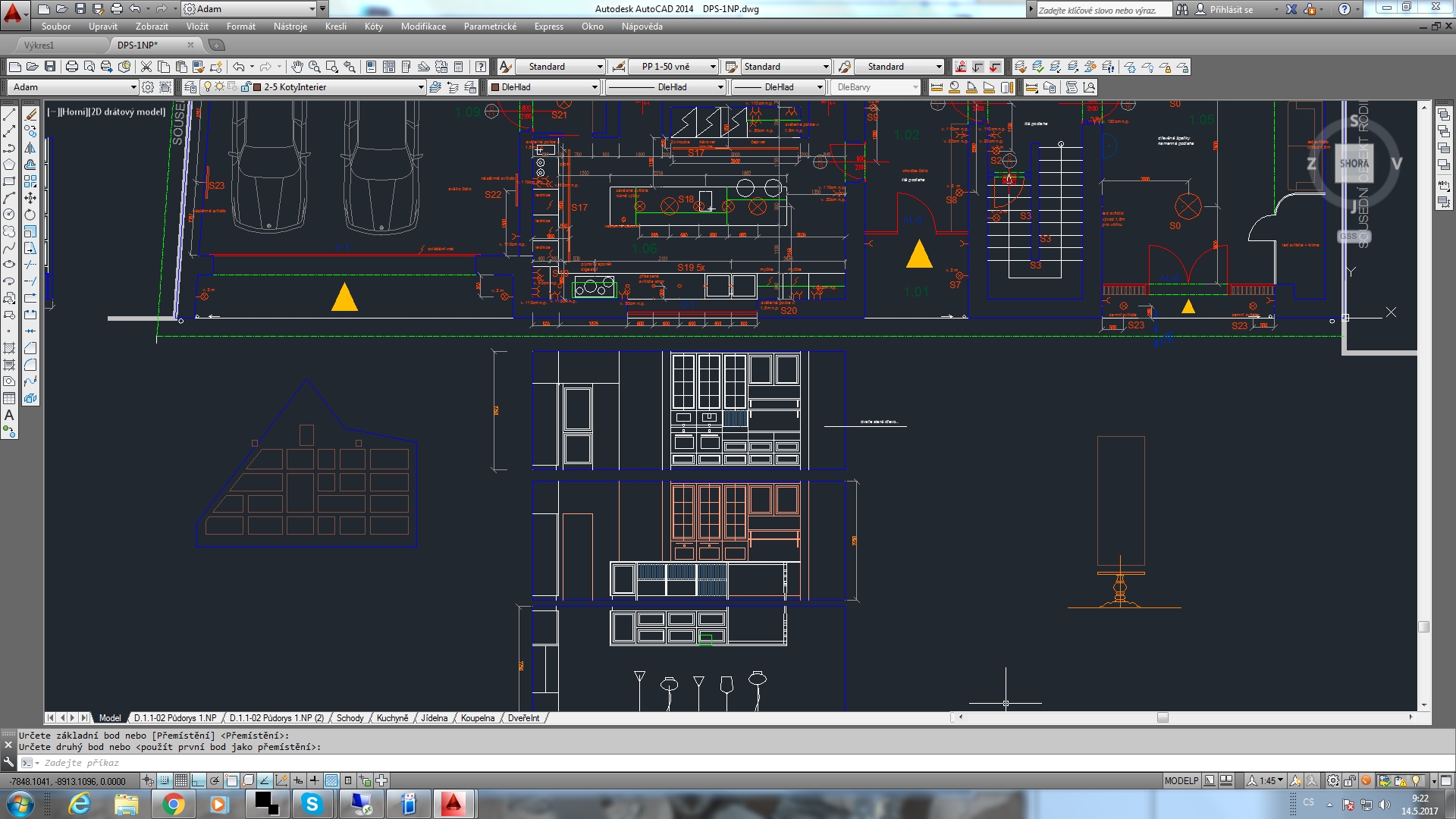Toggle Grid Display in status bar
Viewport: 1456px width, 819px height.
click(x=181, y=780)
